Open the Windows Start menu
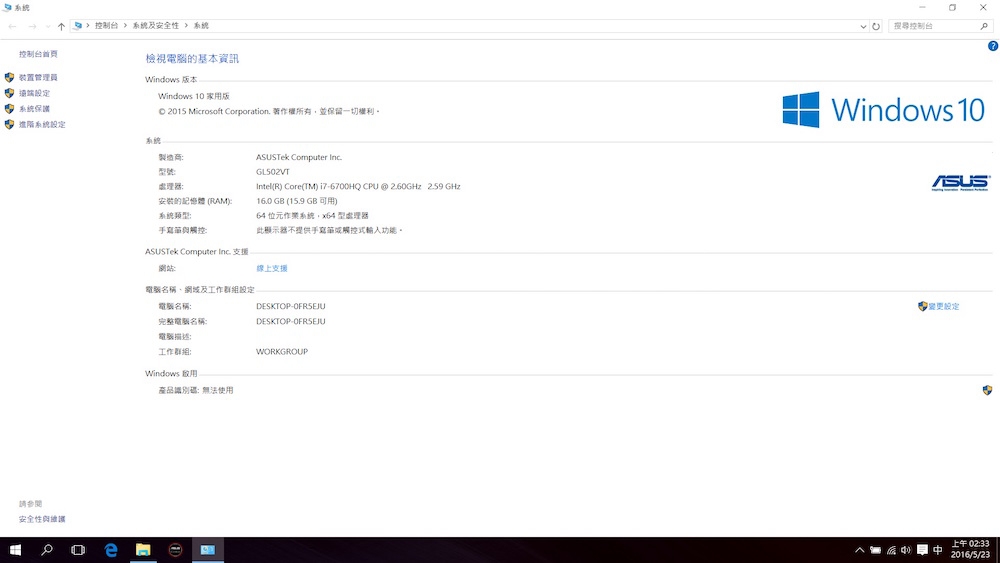The width and height of the screenshot is (1000, 563). tap(15, 550)
